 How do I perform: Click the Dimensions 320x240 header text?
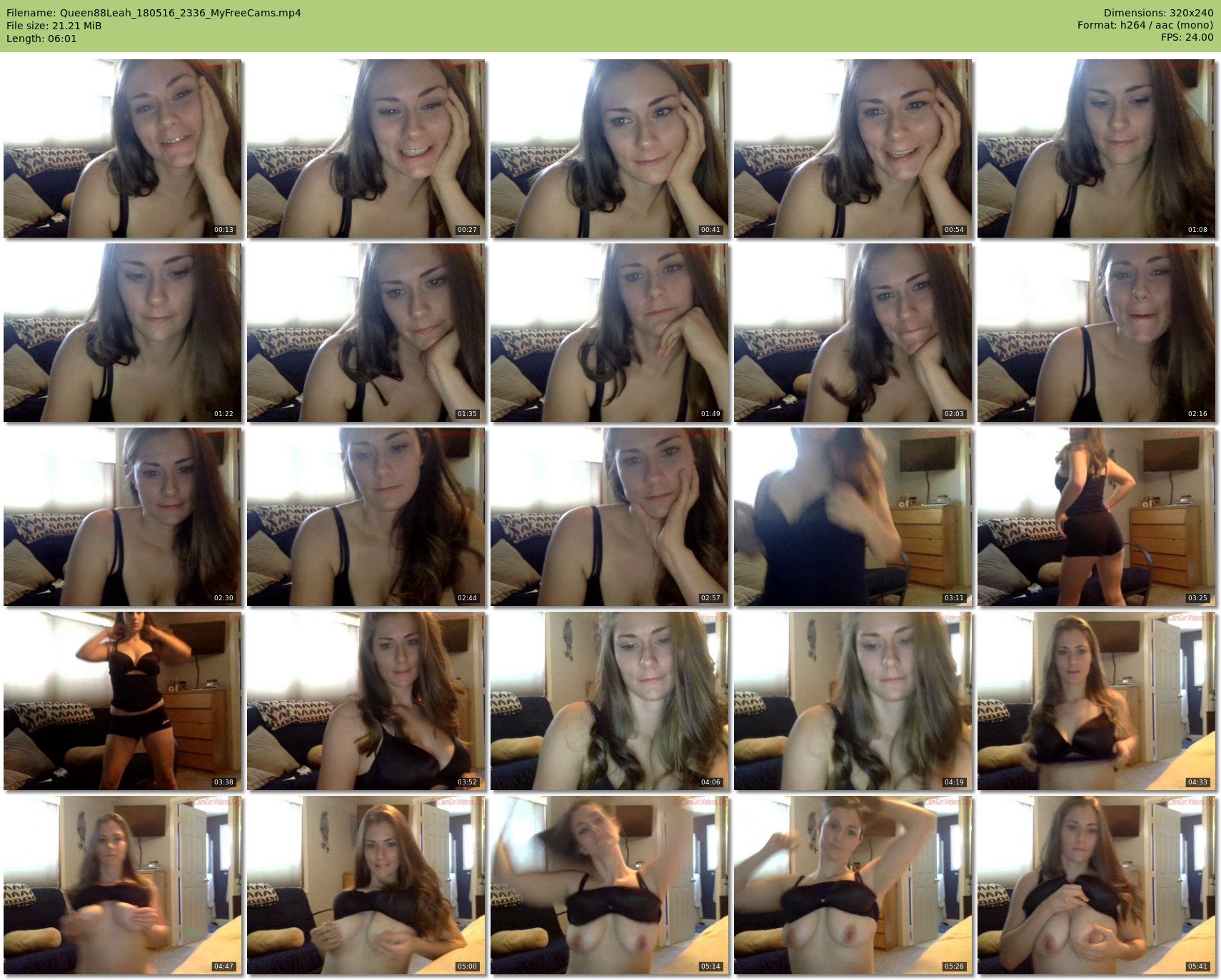pyautogui.click(x=1158, y=13)
